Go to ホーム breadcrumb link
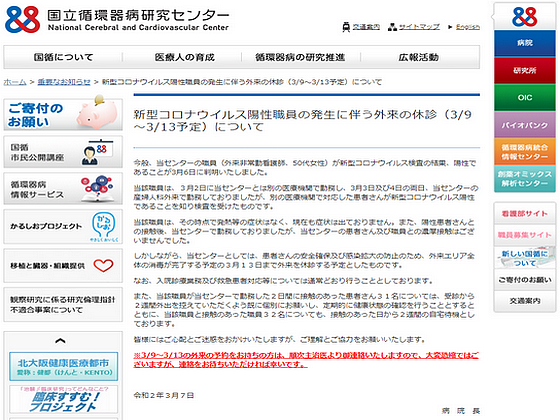 click(15, 82)
